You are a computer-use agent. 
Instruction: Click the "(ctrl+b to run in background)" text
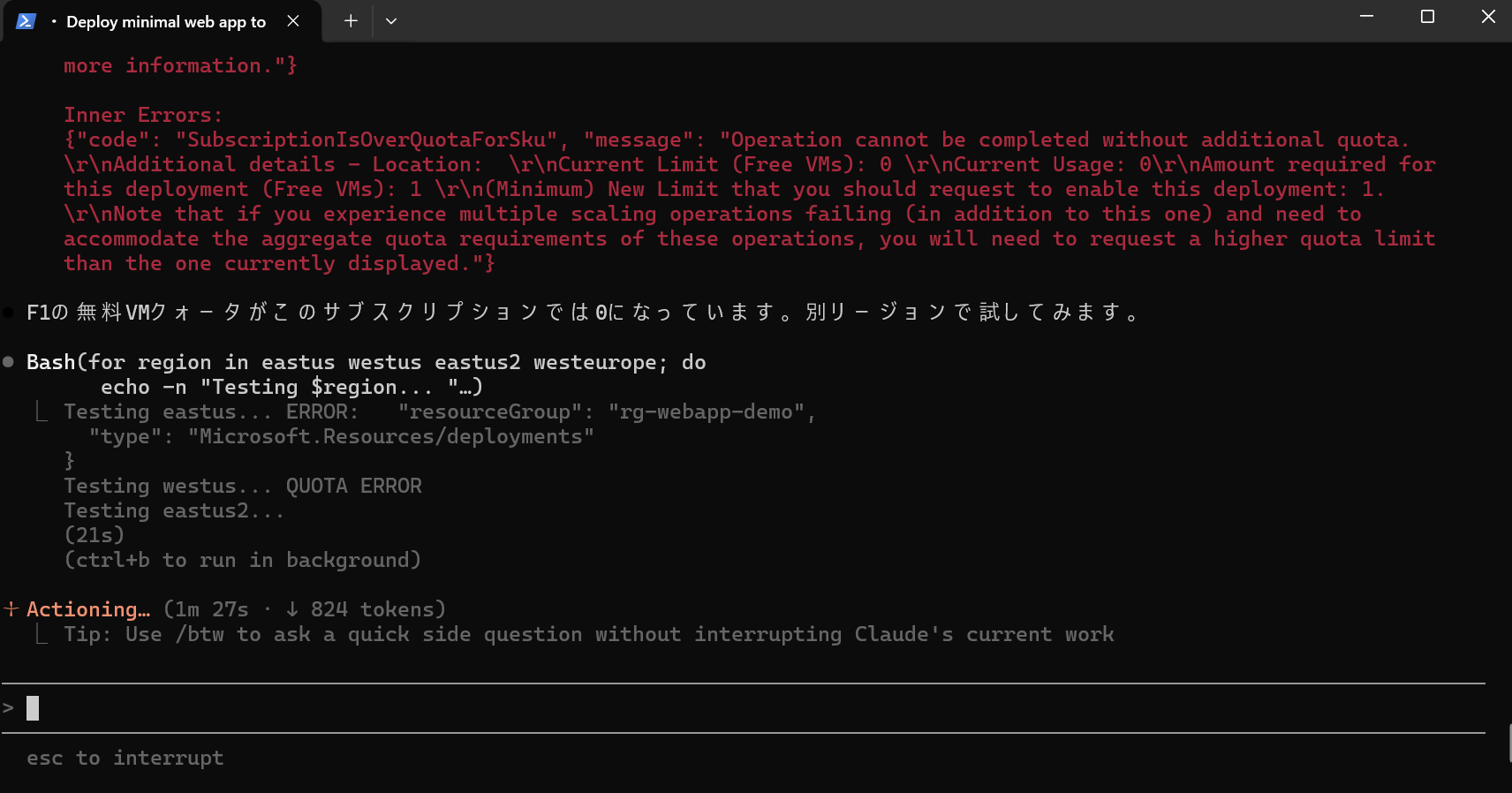click(242, 560)
